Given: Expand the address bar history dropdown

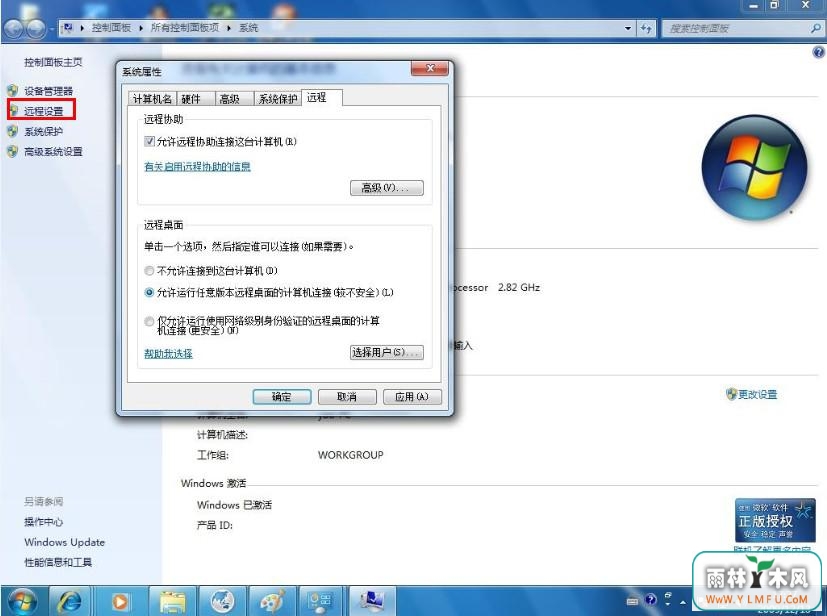Looking at the screenshot, I should tap(628, 28).
